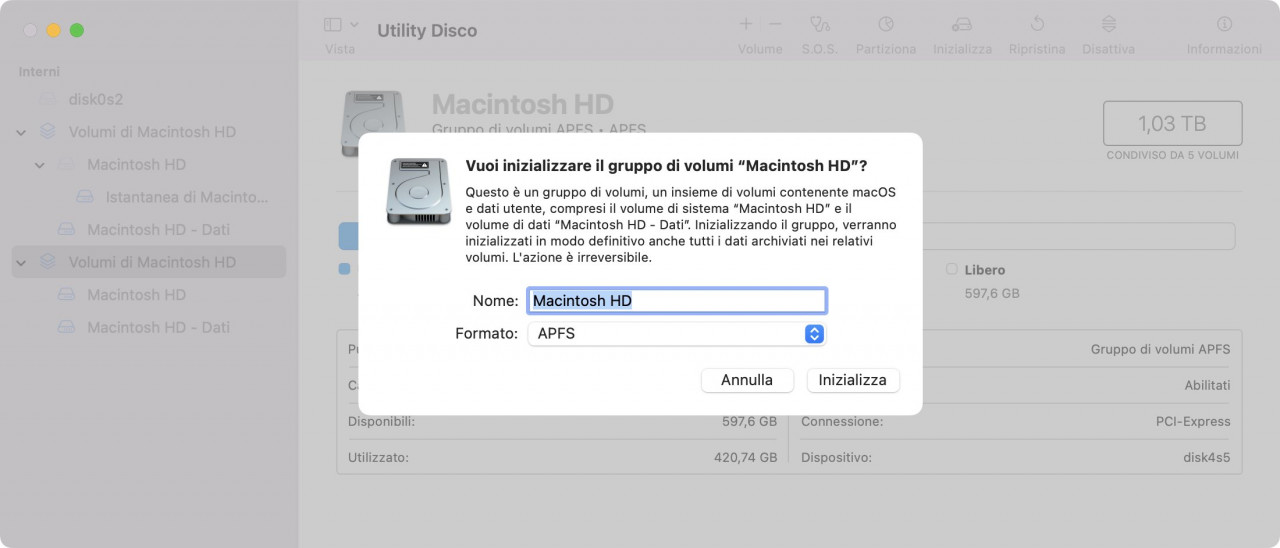Click the Nome text field

click(x=677, y=300)
